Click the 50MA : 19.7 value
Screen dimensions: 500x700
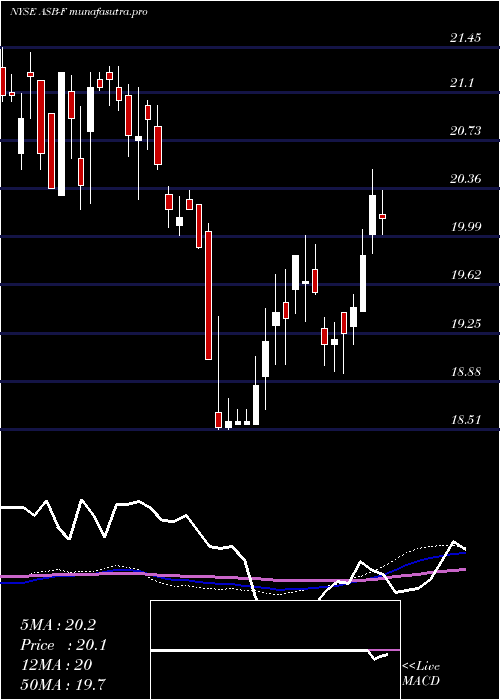62,684
